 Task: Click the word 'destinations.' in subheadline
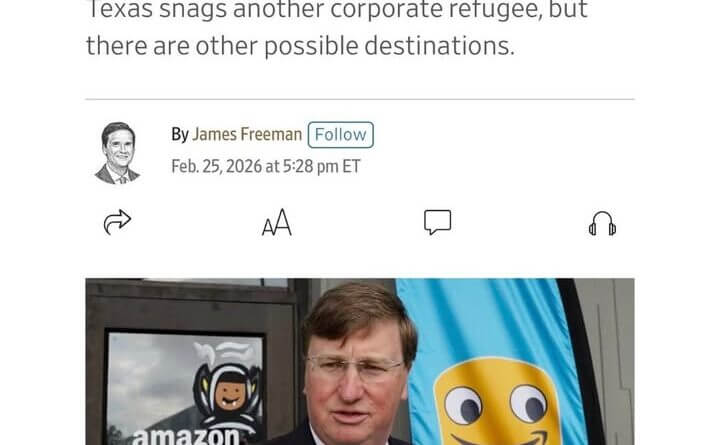click(439, 46)
